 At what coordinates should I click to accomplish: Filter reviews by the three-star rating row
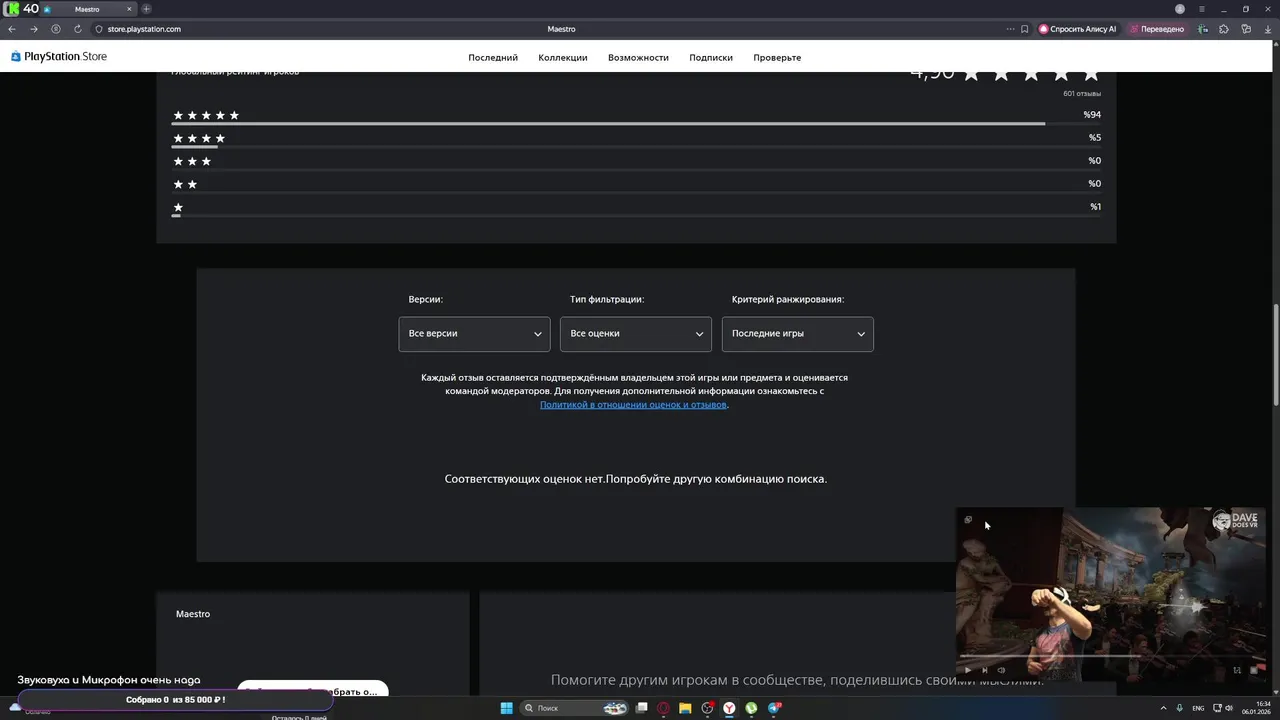tap(636, 162)
